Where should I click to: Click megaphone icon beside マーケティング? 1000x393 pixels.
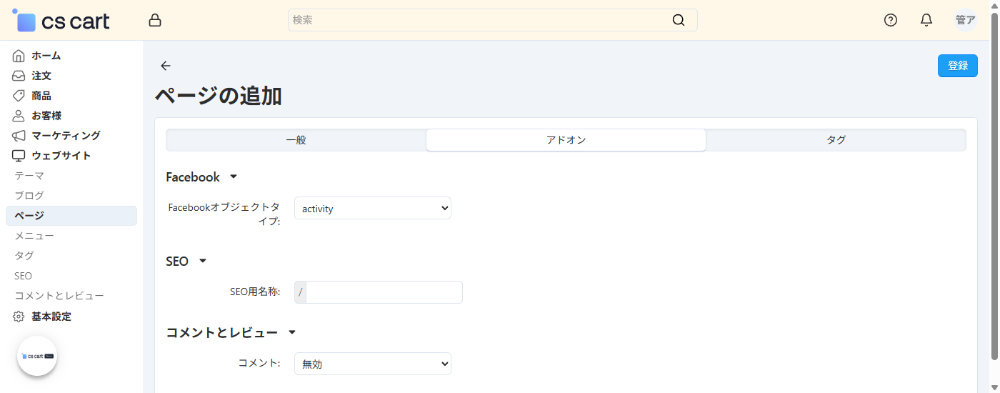click(18, 136)
